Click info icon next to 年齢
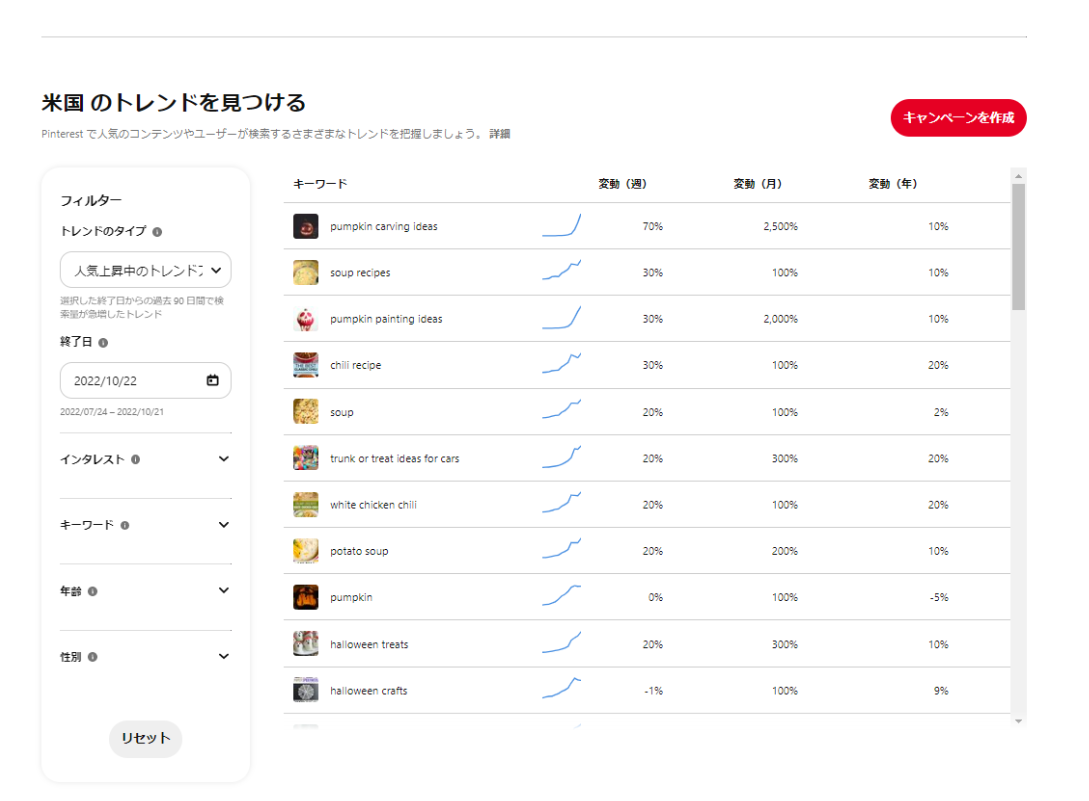The height and width of the screenshot is (801, 1089). point(92,591)
